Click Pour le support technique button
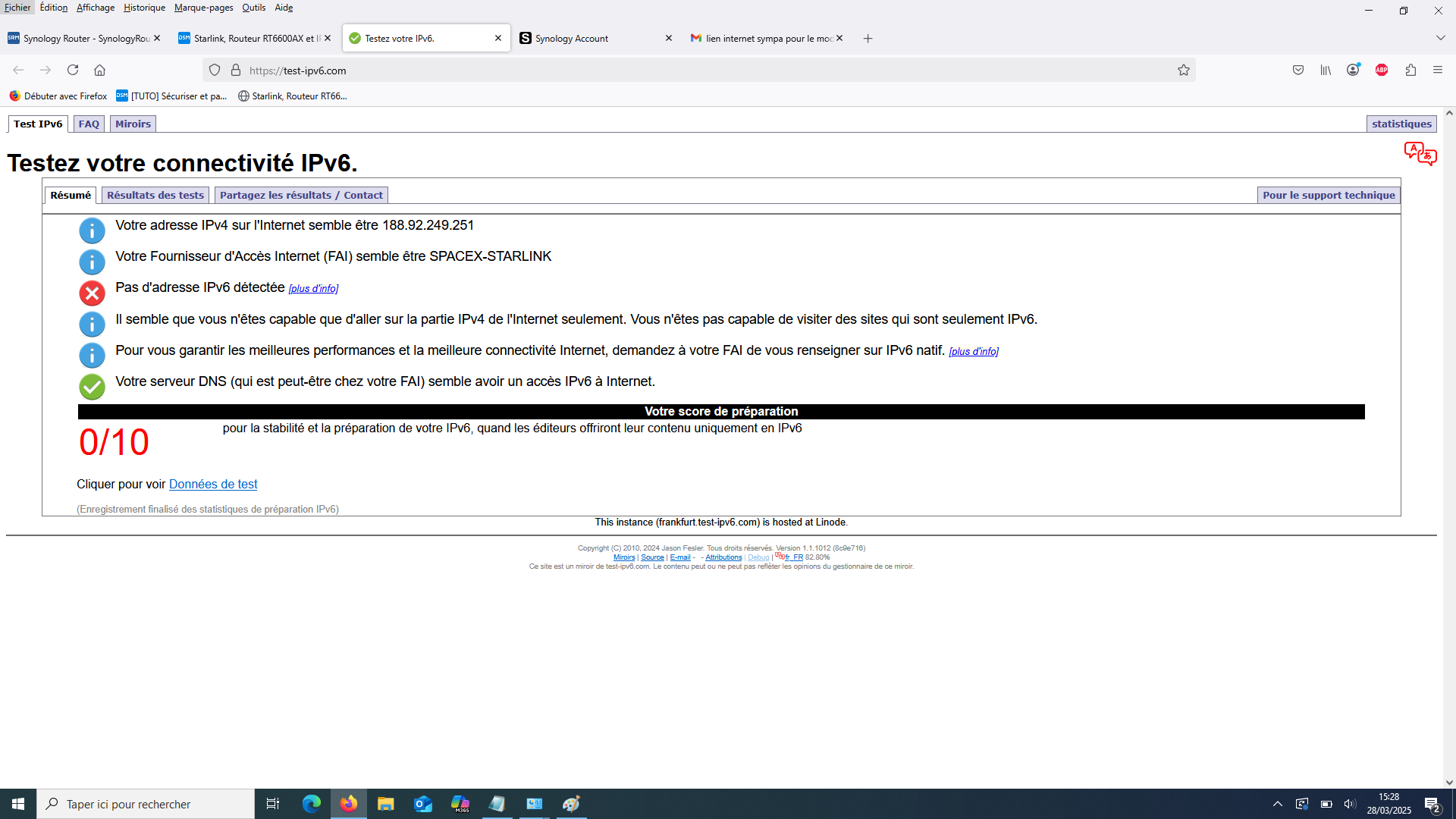1456x819 pixels. coord(1329,195)
